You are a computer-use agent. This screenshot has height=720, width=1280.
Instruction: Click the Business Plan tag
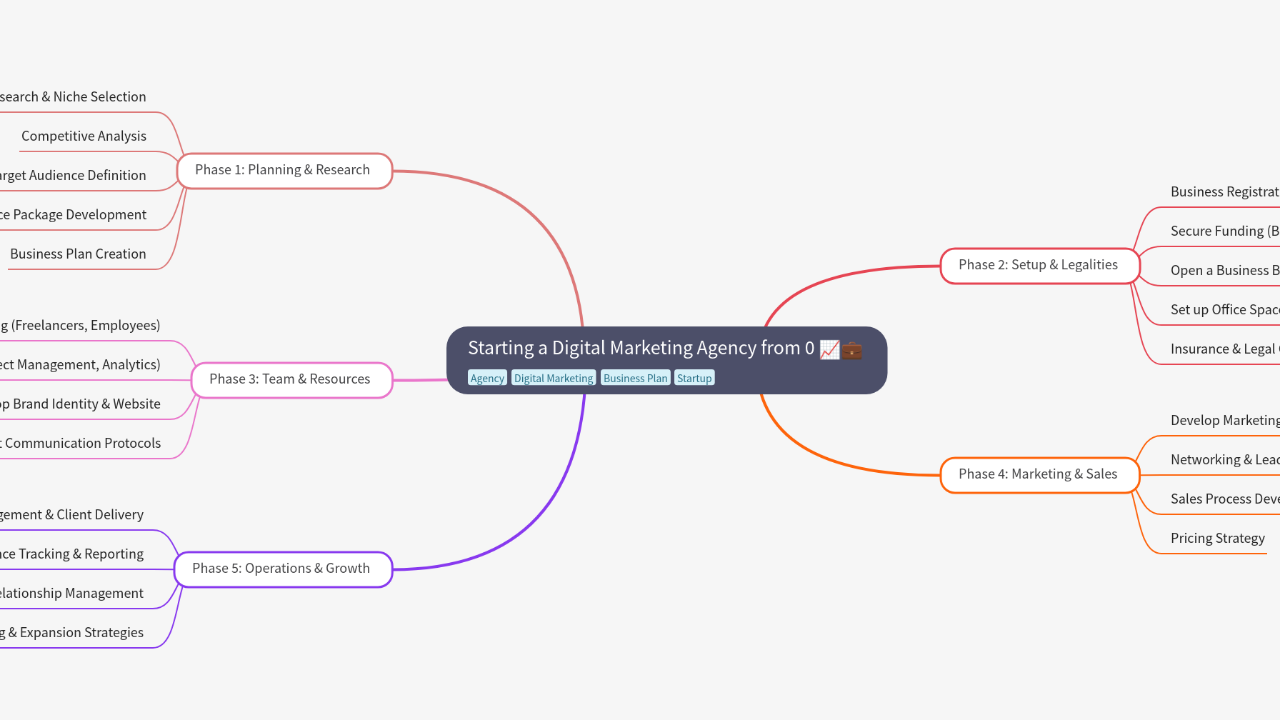pos(635,378)
